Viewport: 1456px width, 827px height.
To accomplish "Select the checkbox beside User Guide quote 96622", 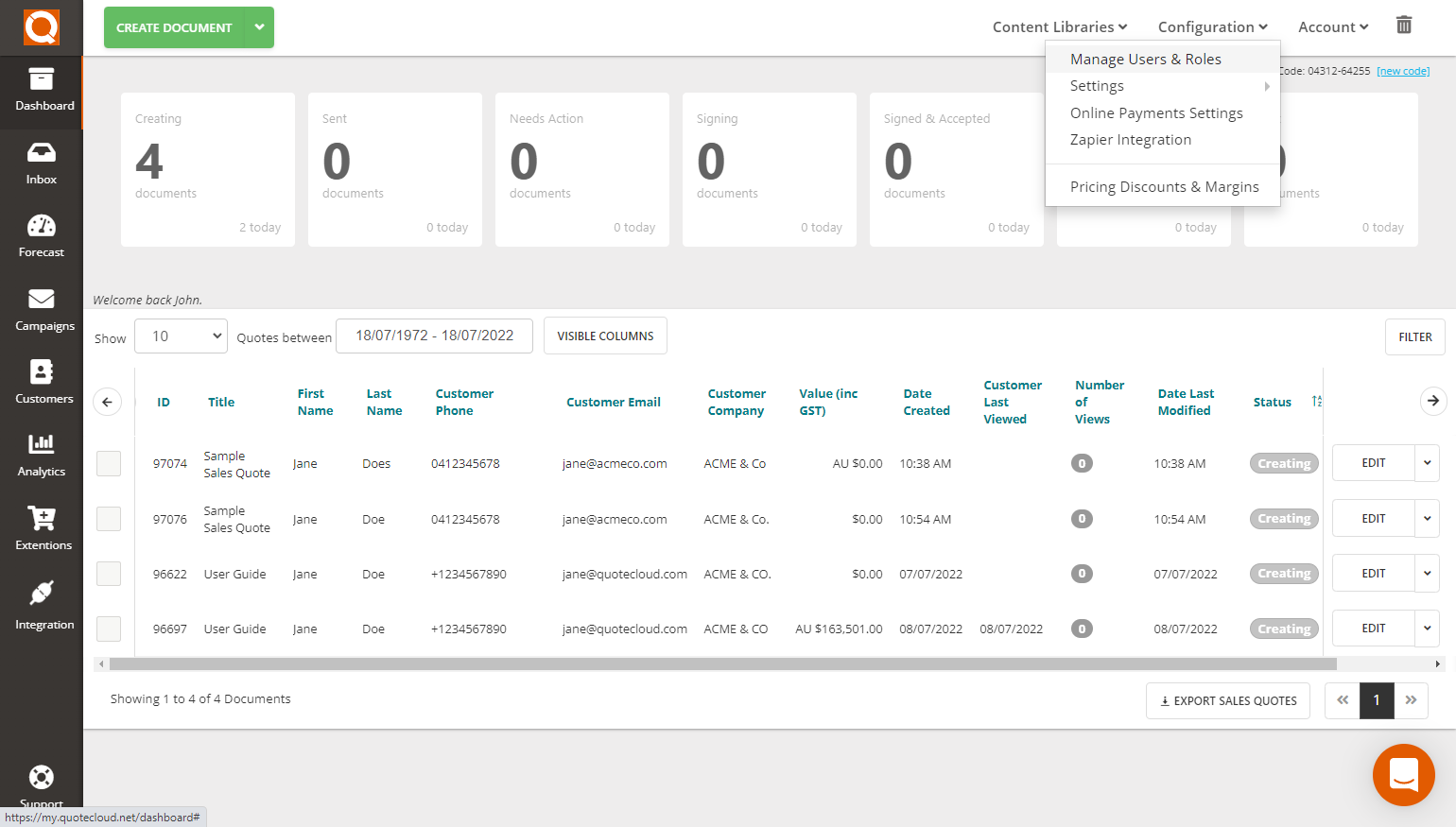I will [x=108, y=574].
